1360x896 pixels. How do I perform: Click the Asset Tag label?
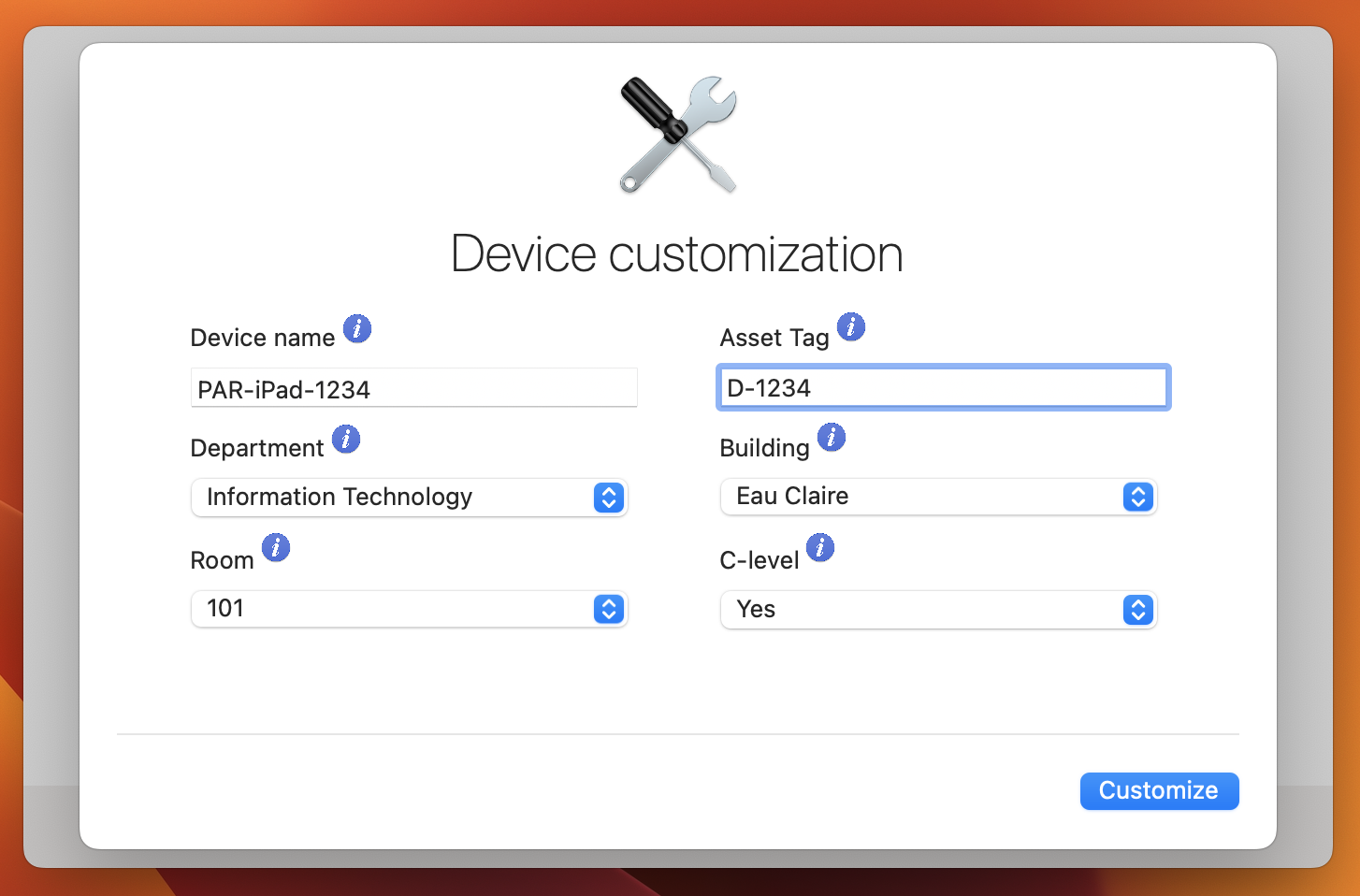point(774,338)
